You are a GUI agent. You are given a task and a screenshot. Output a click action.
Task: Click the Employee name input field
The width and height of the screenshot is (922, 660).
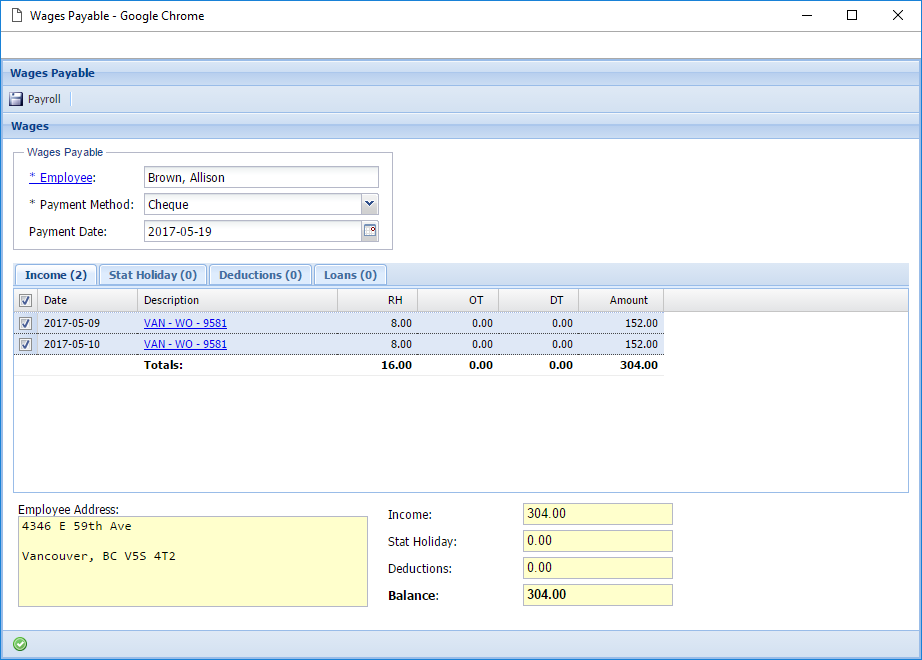pos(261,178)
